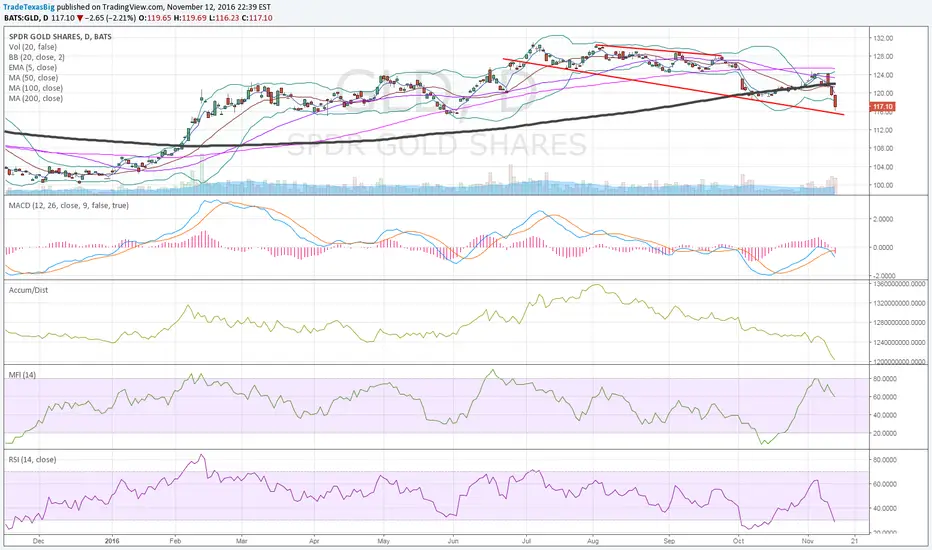Click the Mar label on time axis
The image size is (932, 550).
click(x=241, y=541)
